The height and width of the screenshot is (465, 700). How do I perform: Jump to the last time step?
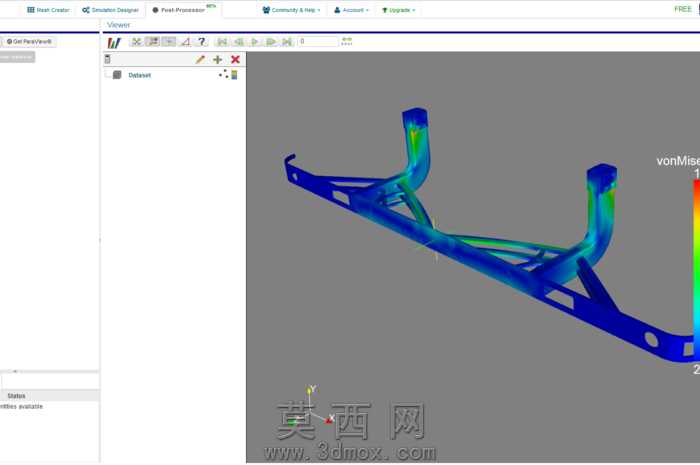[287, 42]
